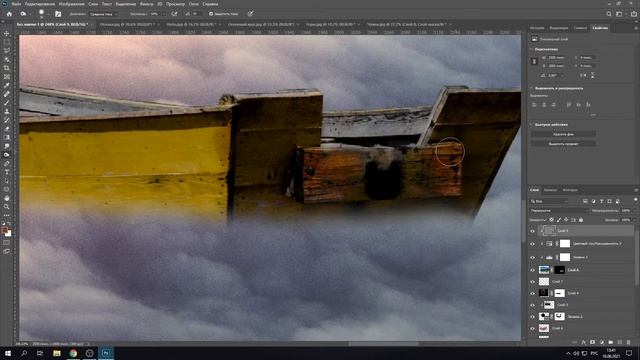Select the Eraser tool
The width and height of the screenshot is (640, 360).
[7, 129]
